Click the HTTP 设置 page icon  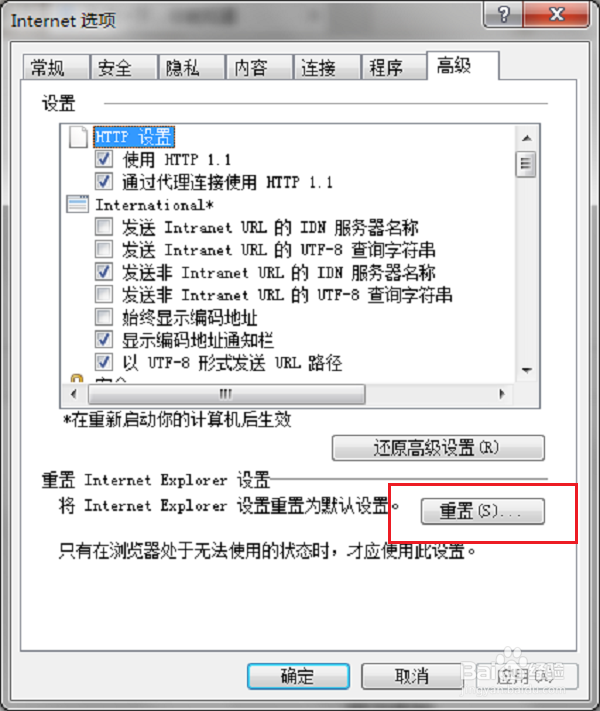[78, 137]
